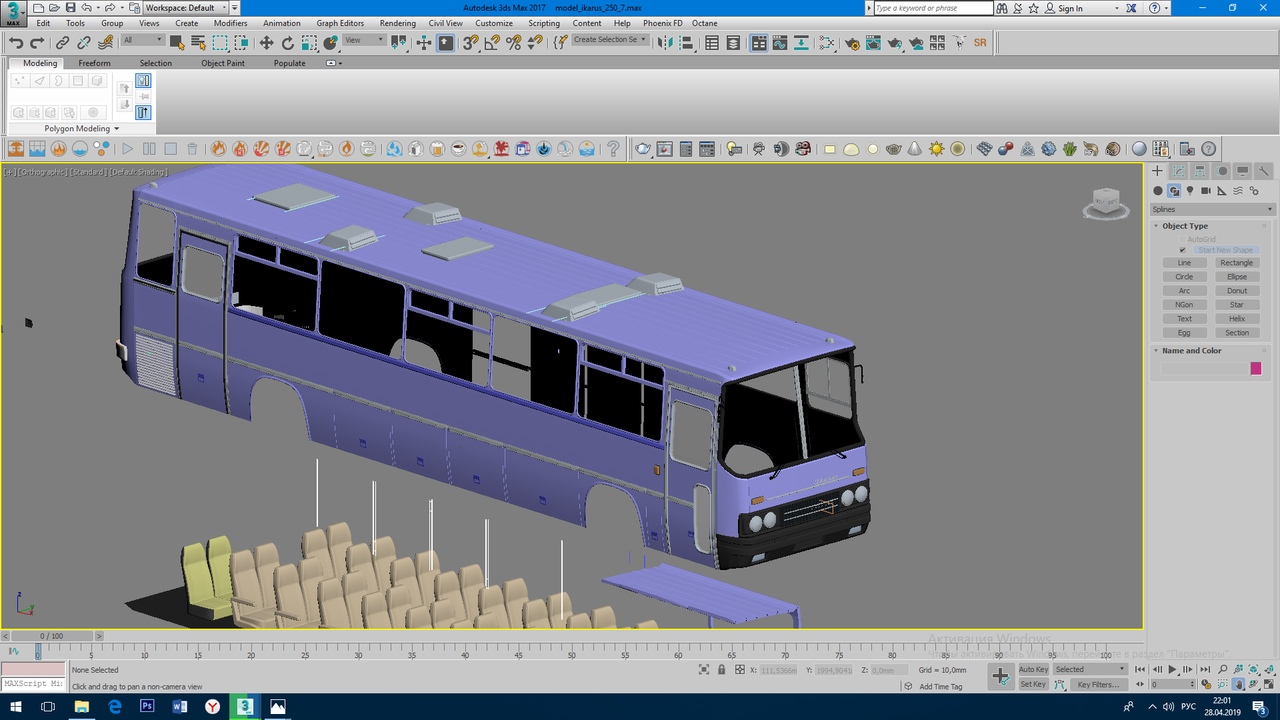
Task: Click the pink object color swatch
Action: [x=1255, y=369]
